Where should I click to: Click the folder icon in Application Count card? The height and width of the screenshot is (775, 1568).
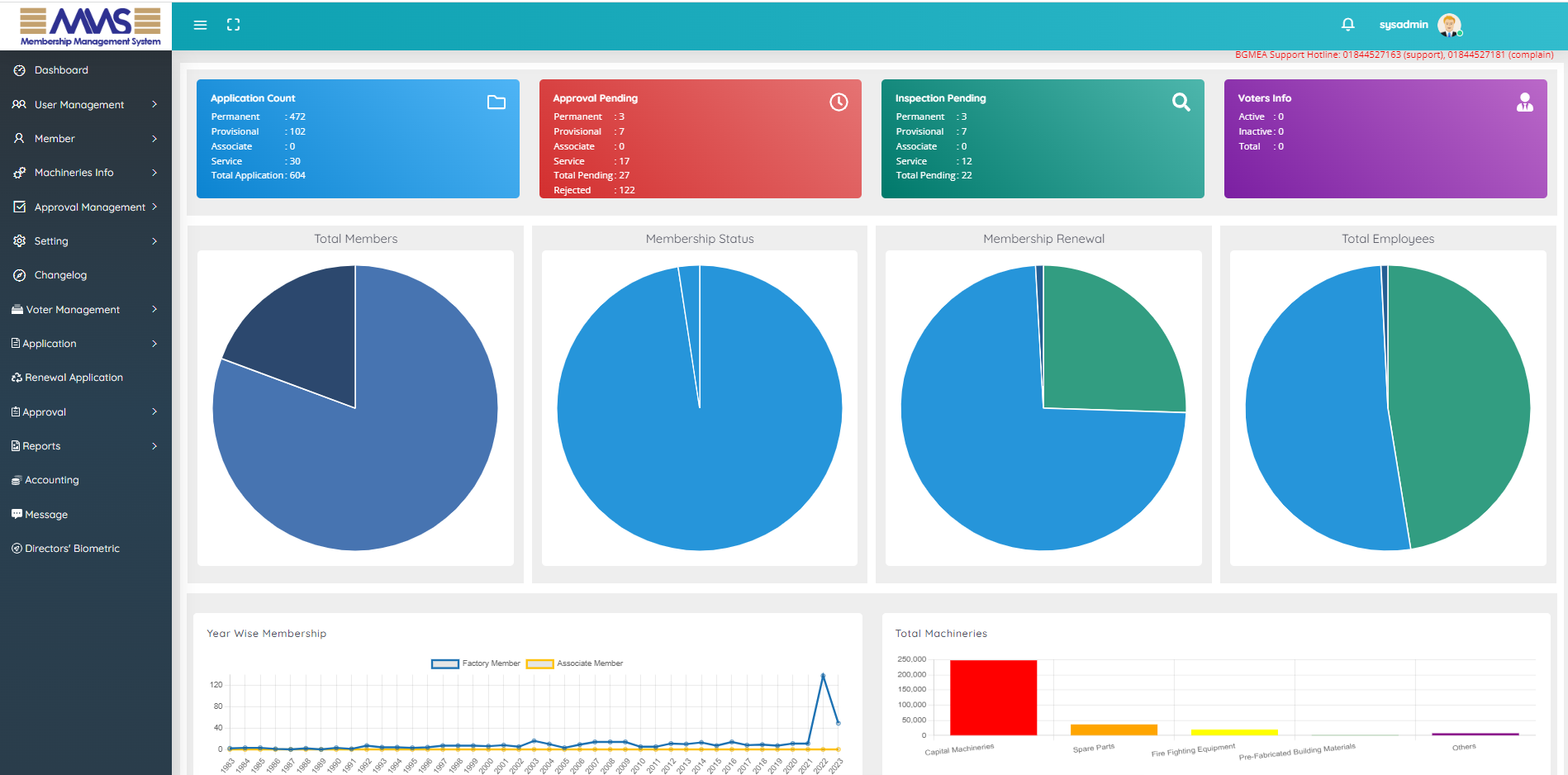[x=496, y=102]
